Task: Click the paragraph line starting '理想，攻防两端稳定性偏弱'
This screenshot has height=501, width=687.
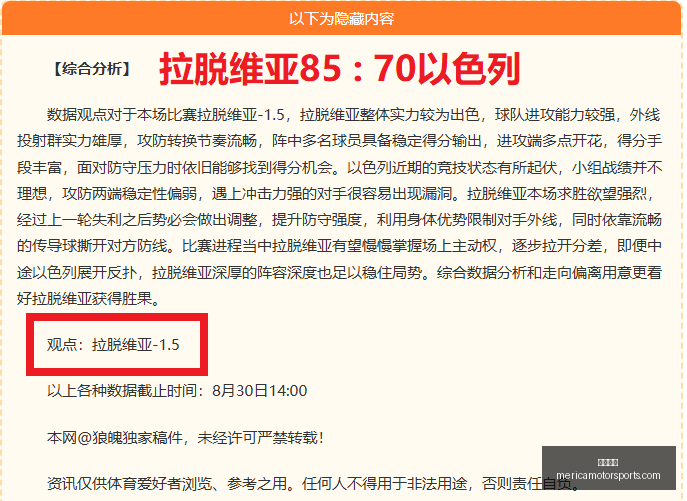Action: pyautogui.click(x=336, y=193)
